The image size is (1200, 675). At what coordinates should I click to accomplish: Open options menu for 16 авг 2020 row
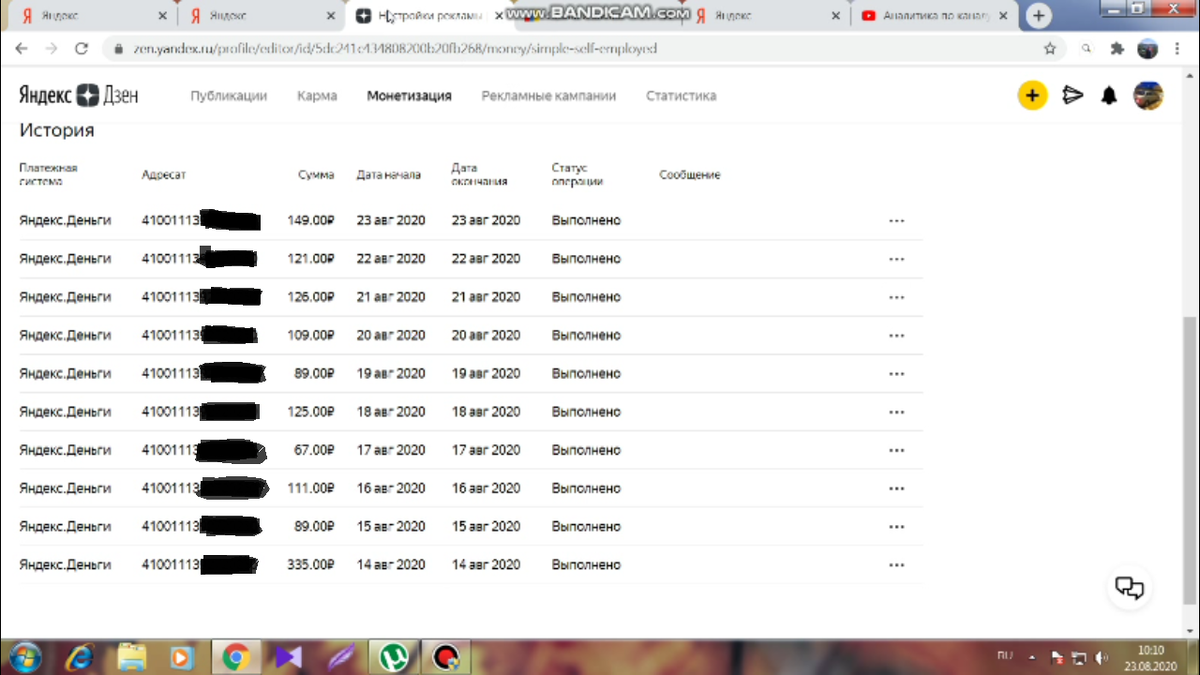click(x=897, y=489)
